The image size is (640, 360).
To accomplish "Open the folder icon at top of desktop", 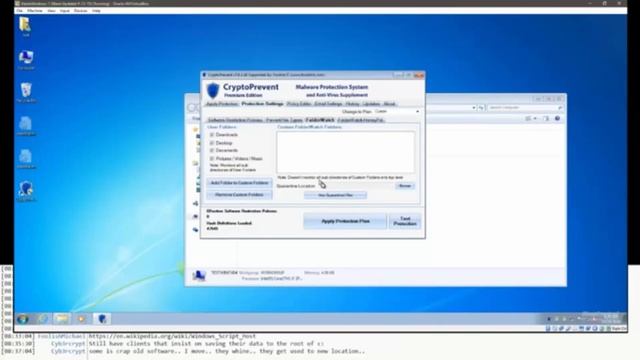I will click(25, 24).
